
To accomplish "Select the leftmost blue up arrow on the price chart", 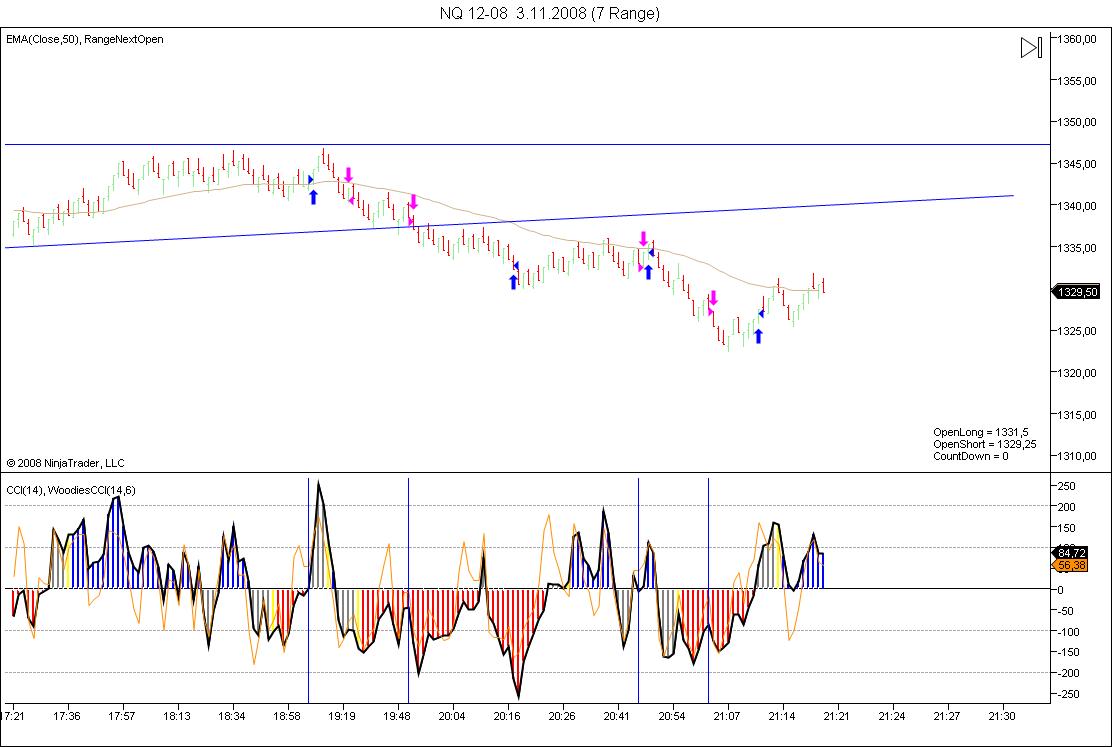I will pyautogui.click(x=313, y=196).
